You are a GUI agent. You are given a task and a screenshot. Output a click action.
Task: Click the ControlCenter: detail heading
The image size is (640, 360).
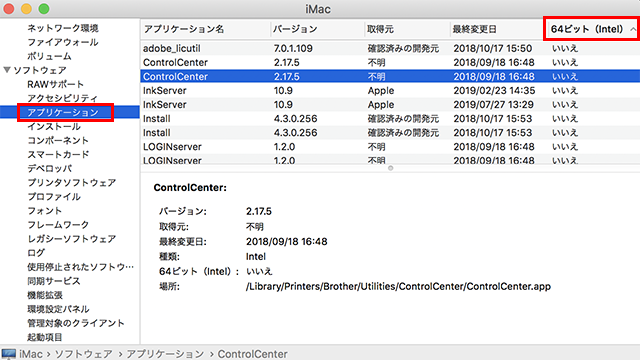tap(190, 187)
